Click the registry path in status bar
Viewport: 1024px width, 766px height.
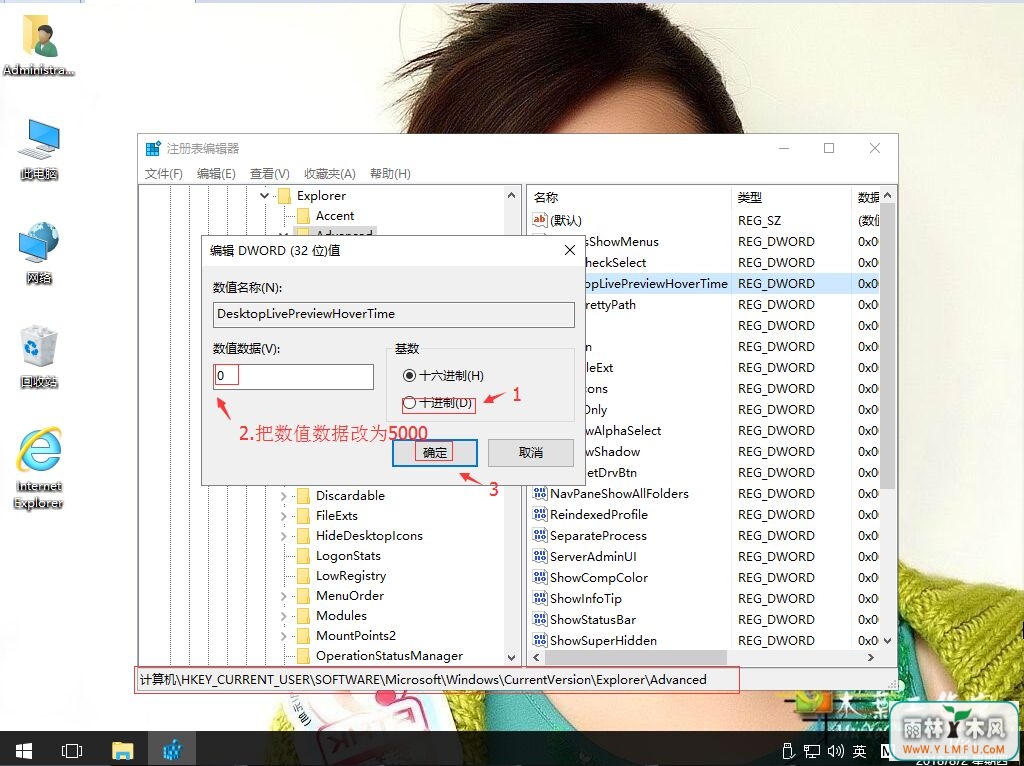(x=423, y=679)
